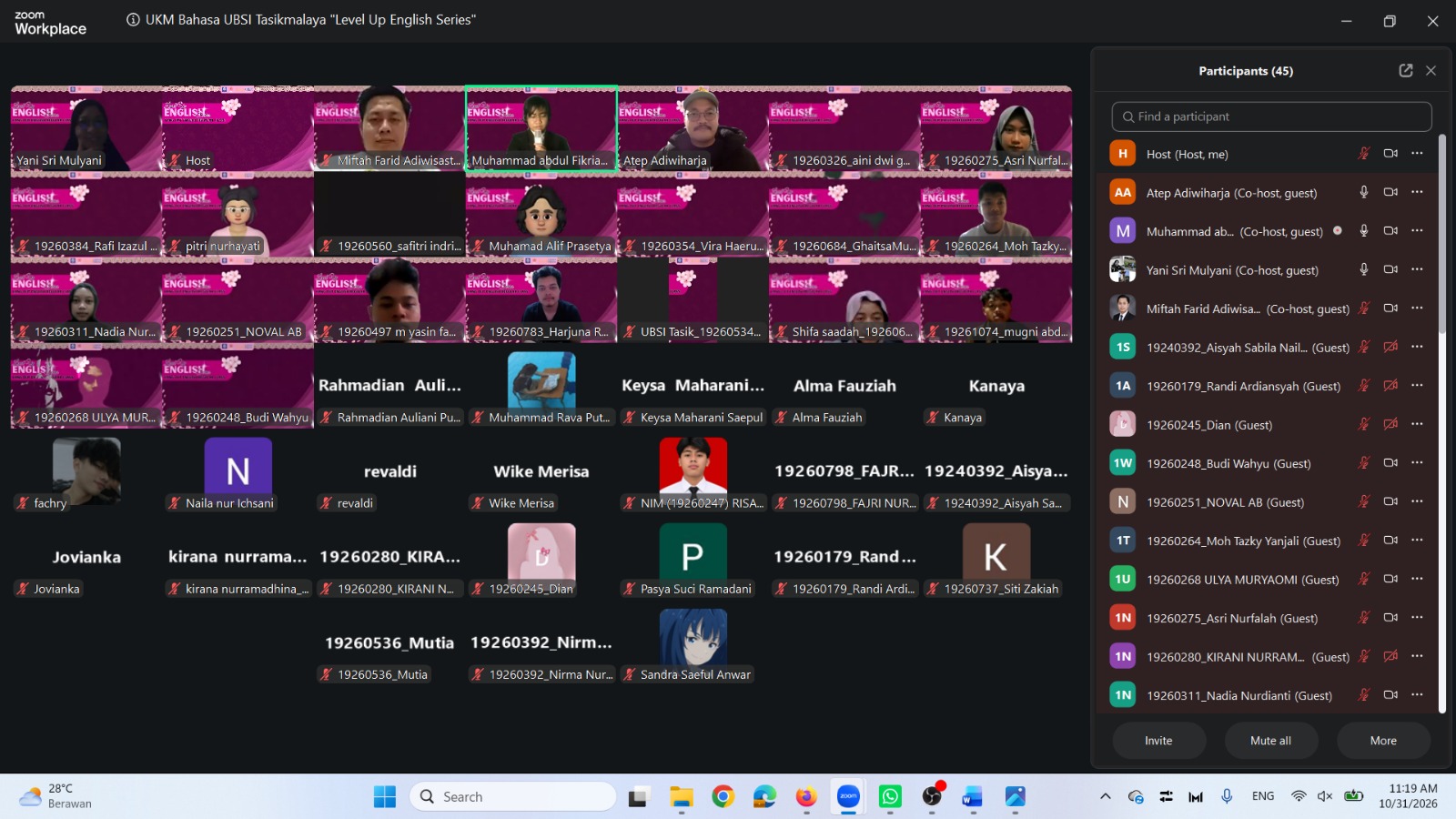
Task: Toggle Host video camera in participants list
Action: [1390, 154]
